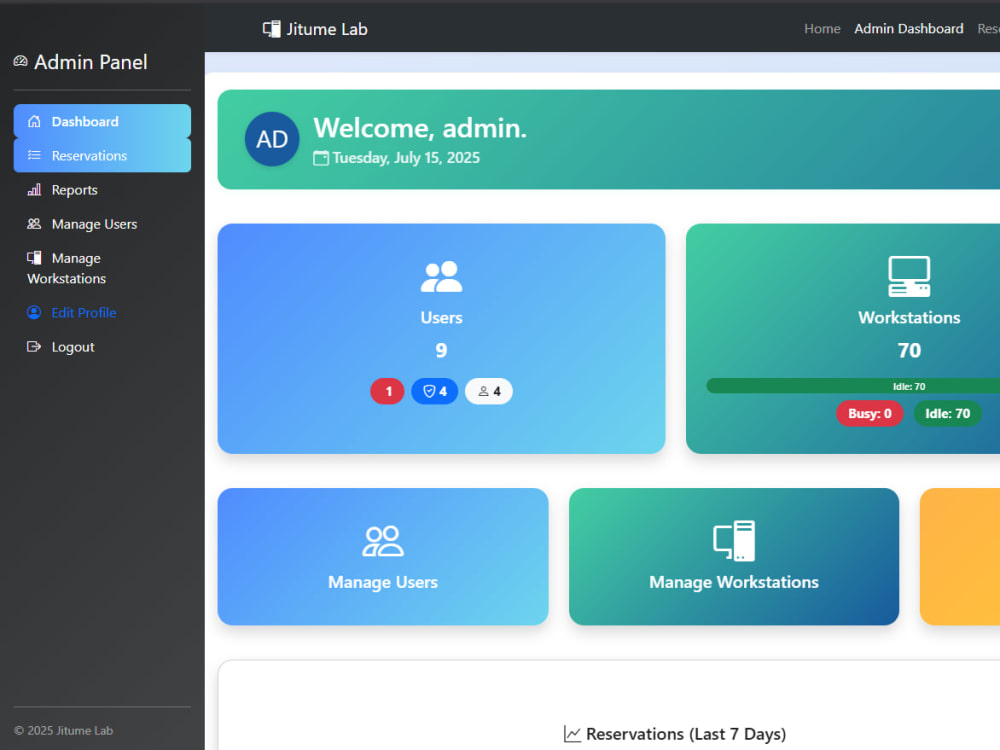Click the Logout sidebar link
This screenshot has width=1000, height=750.
click(x=102, y=347)
